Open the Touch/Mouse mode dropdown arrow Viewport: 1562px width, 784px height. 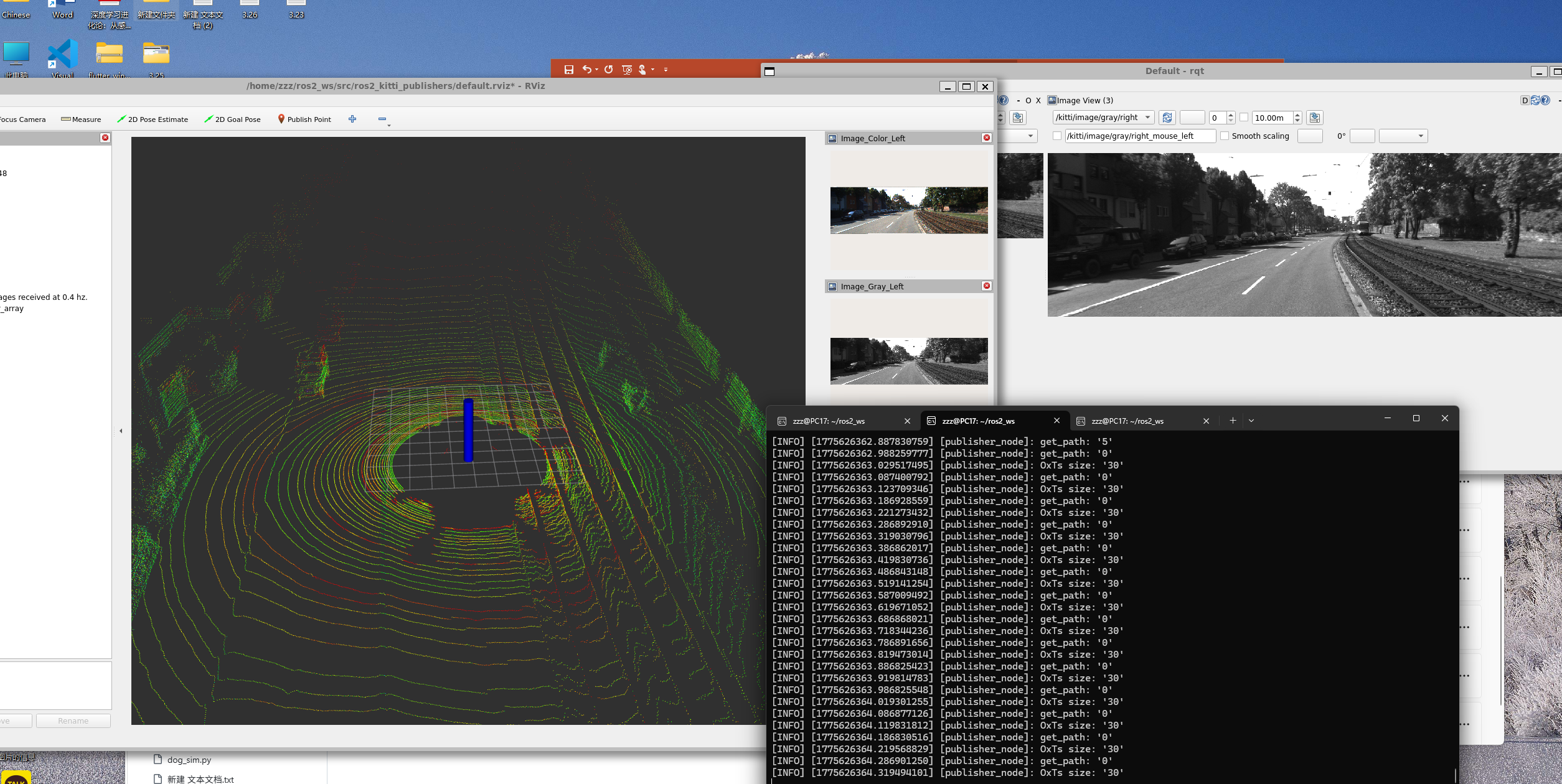(x=652, y=70)
